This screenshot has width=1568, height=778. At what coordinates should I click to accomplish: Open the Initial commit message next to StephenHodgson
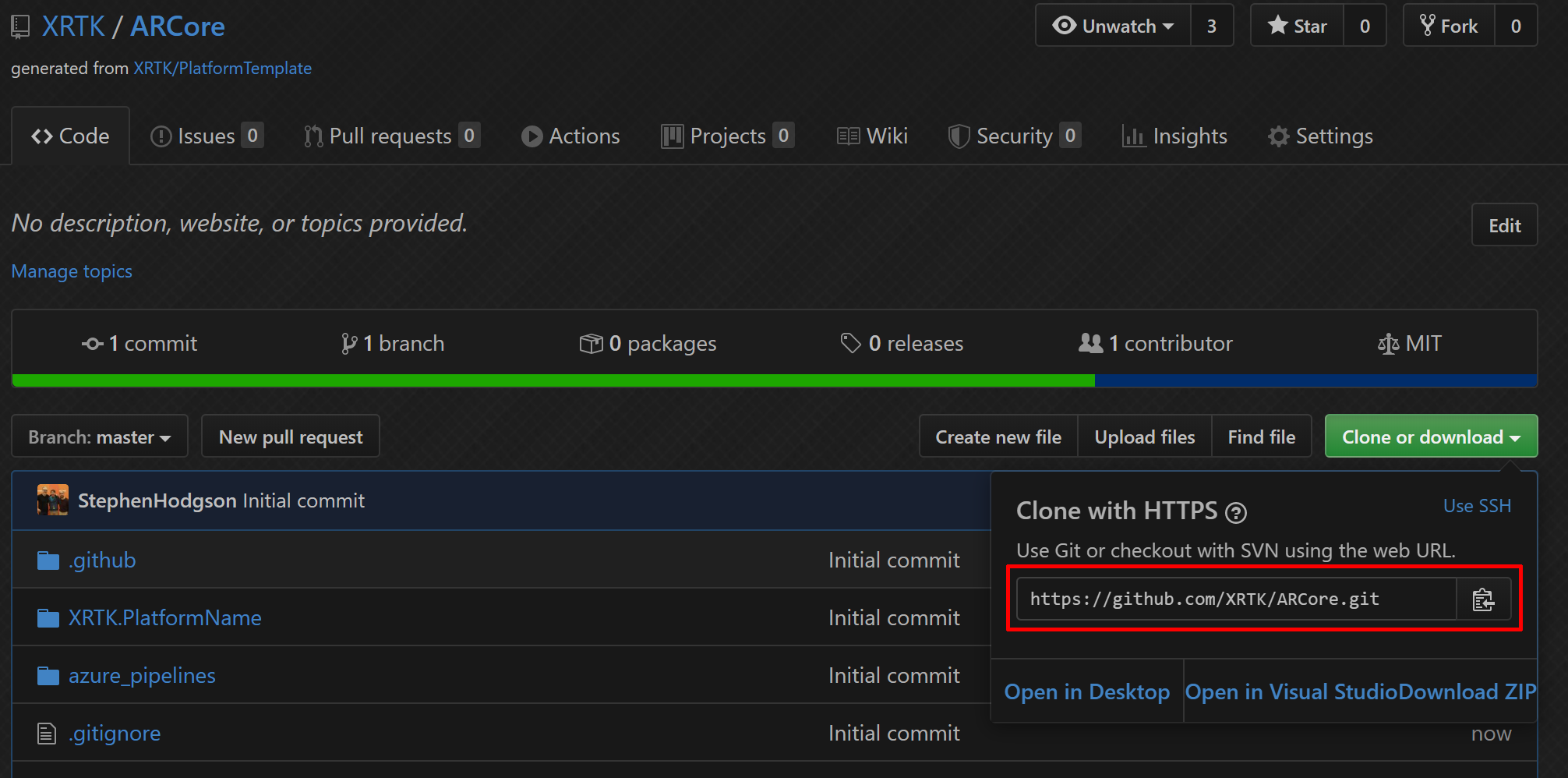pos(304,500)
